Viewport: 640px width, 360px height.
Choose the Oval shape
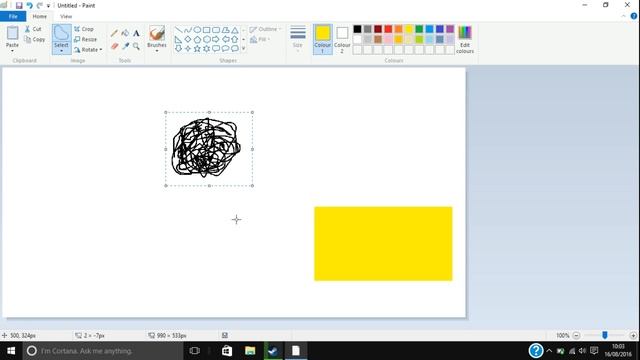tap(197, 30)
